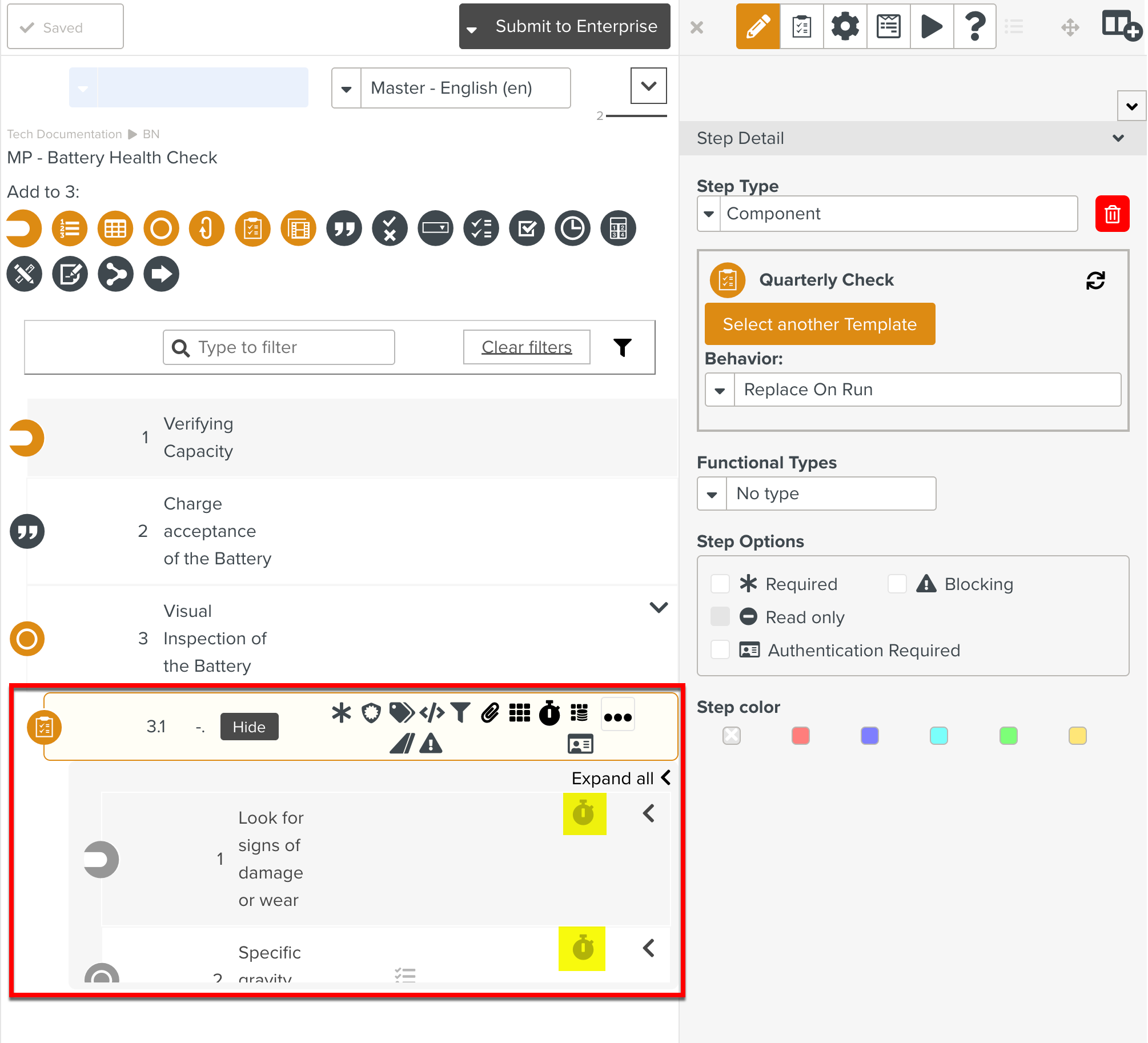
Task: Open the Behavior Replace On Run dropdown
Action: 912,390
